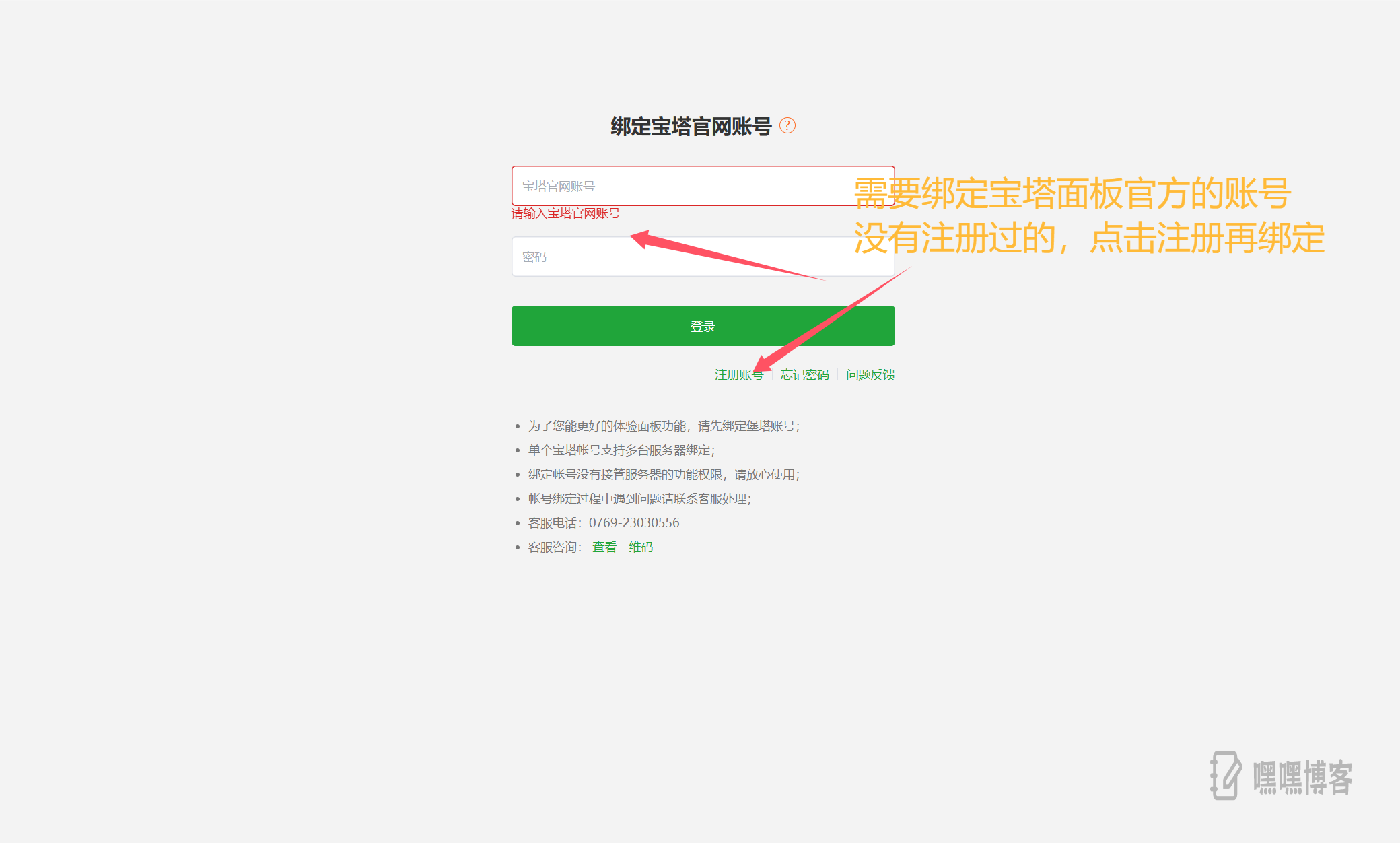The height and width of the screenshot is (843, 1400).
Task: Open the 忘记密码 link
Action: (x=804, y=375)
